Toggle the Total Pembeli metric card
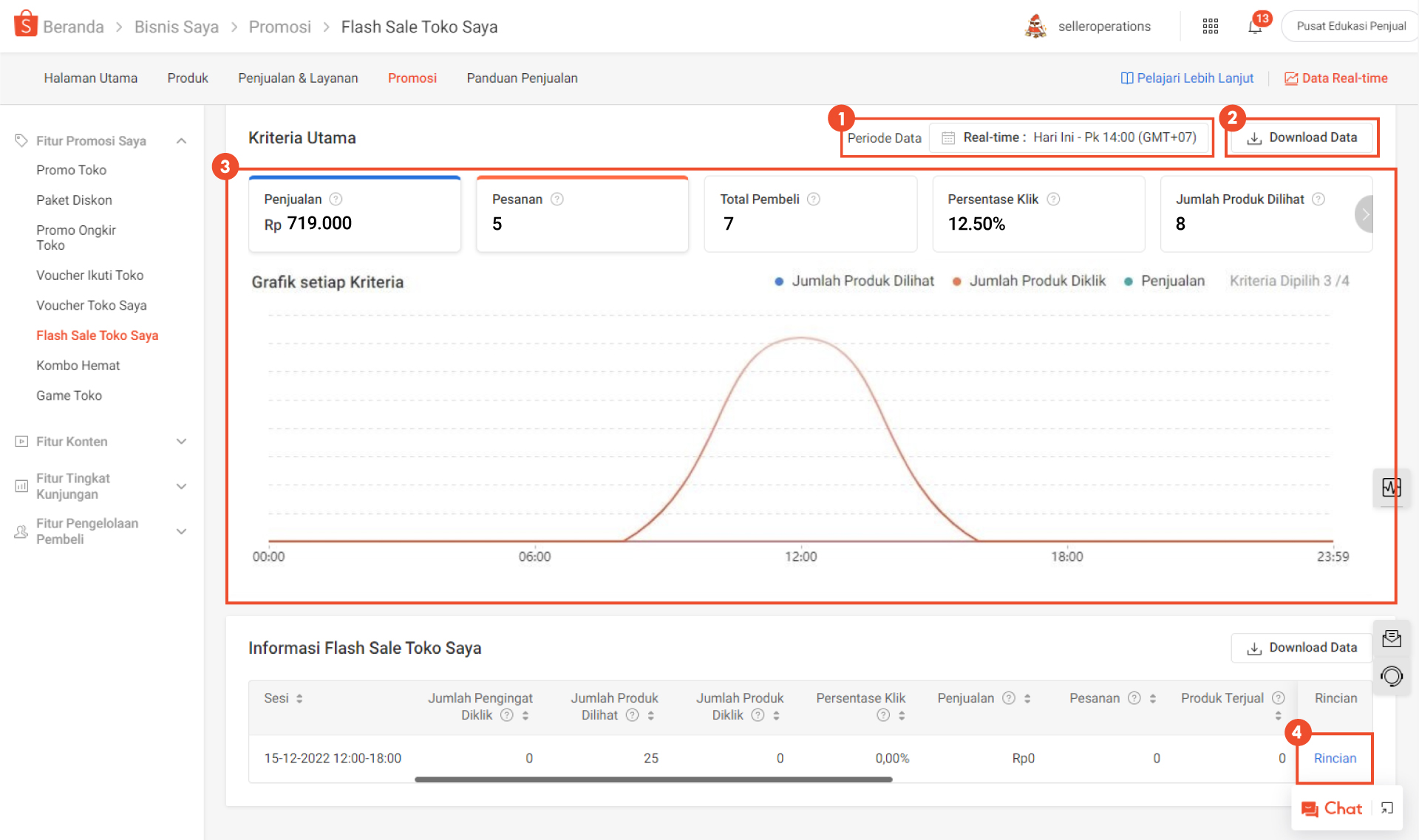Viewport: 1419px width, 840px height. click(810, 214)
